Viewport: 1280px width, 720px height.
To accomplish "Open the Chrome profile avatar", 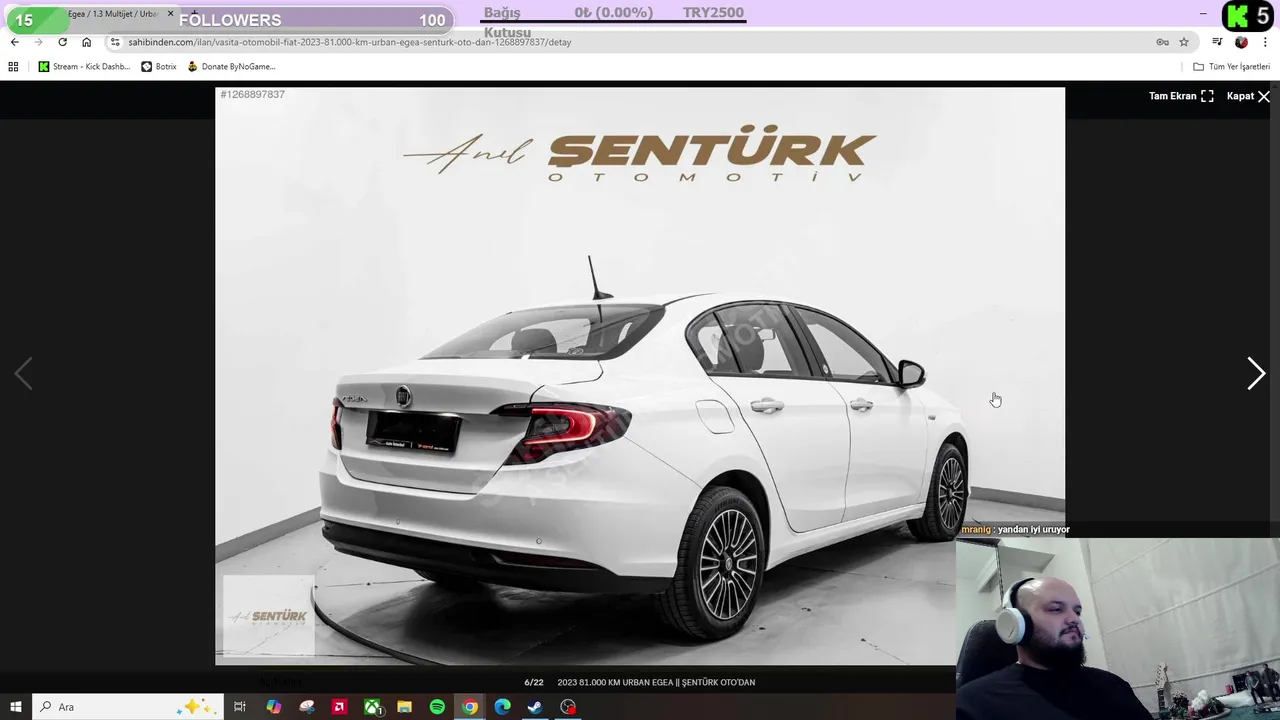I will coord(1241,42).
